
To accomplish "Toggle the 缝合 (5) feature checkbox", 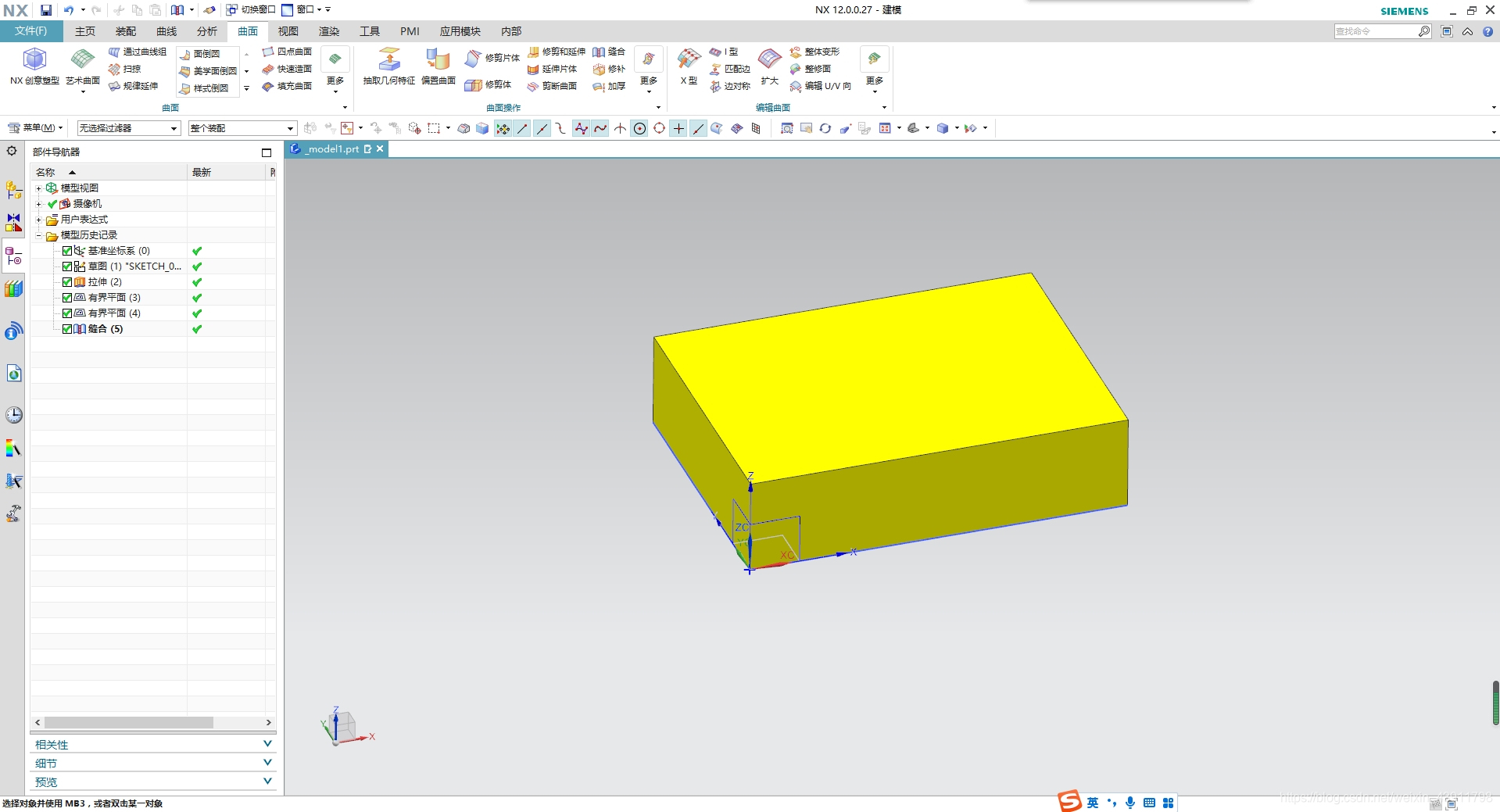I will coord(67,329).
